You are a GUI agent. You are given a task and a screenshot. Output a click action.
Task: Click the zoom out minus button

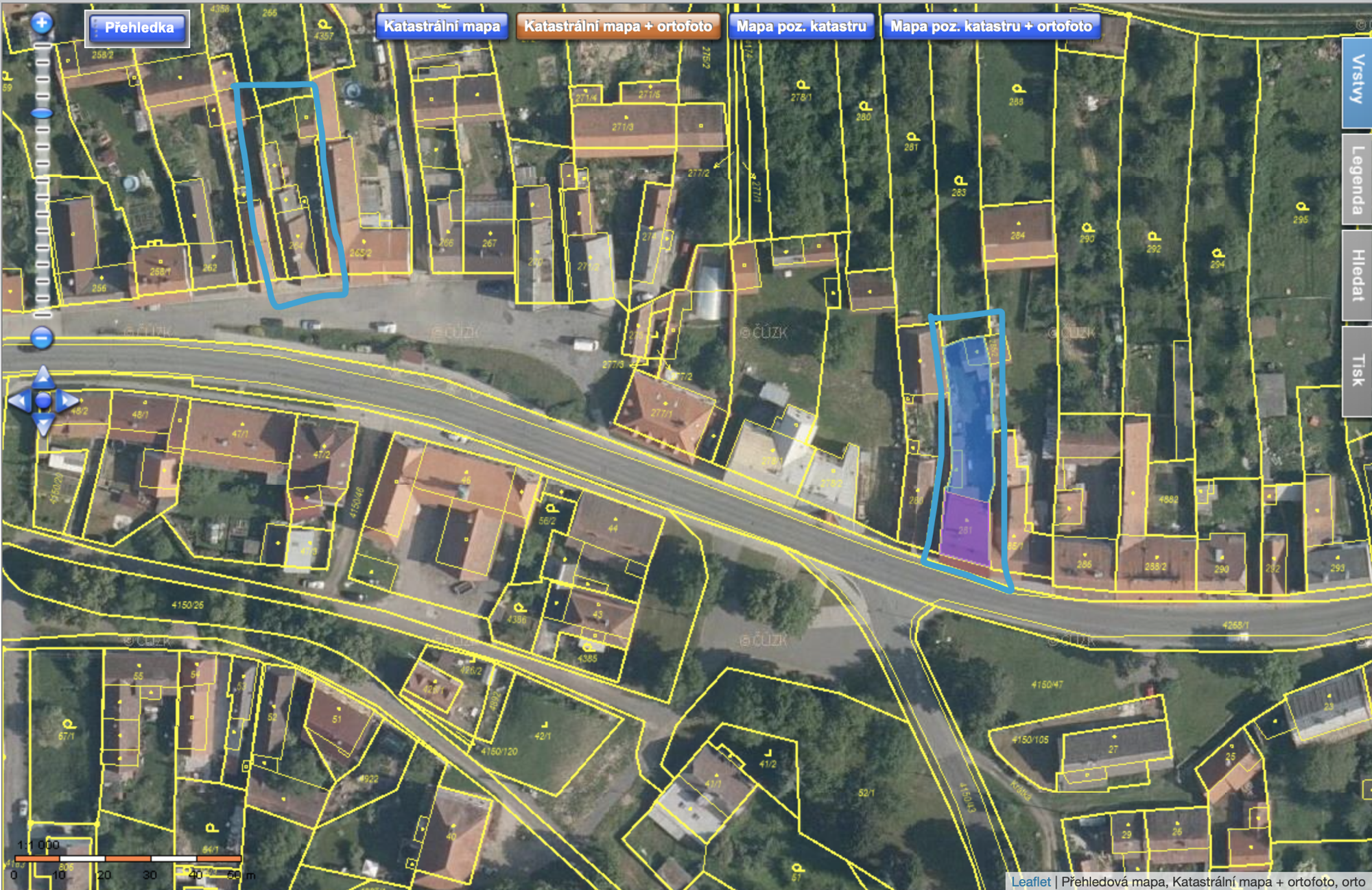(42, 337)
